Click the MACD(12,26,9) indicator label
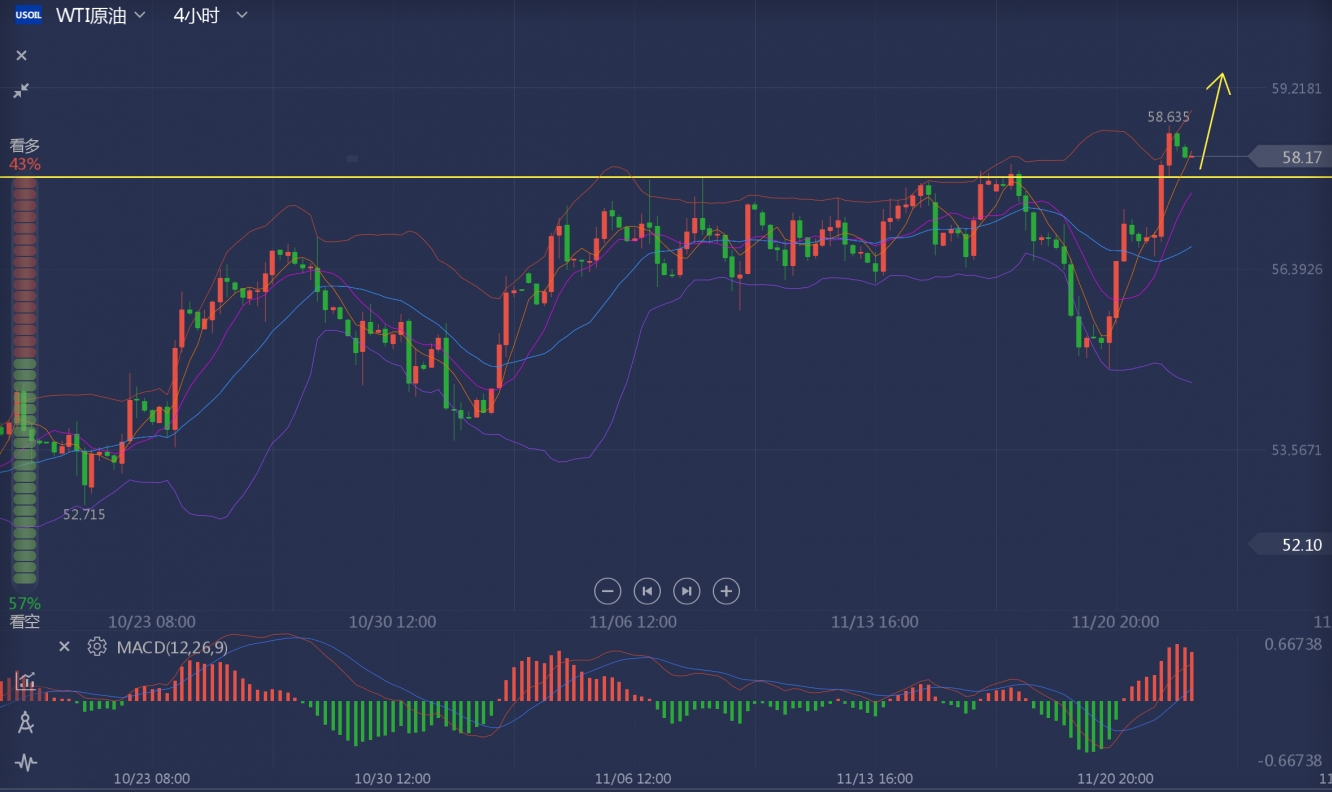 172,647
